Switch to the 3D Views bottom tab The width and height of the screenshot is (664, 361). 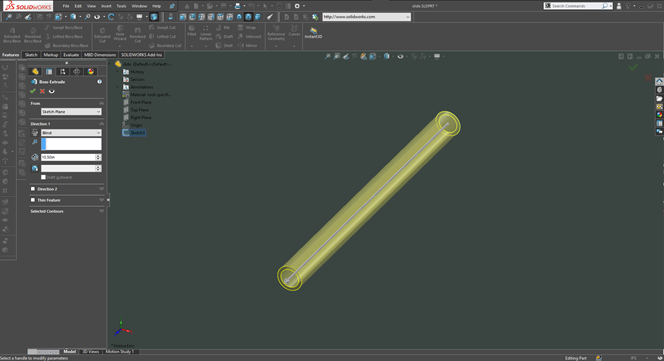[91, 351]
